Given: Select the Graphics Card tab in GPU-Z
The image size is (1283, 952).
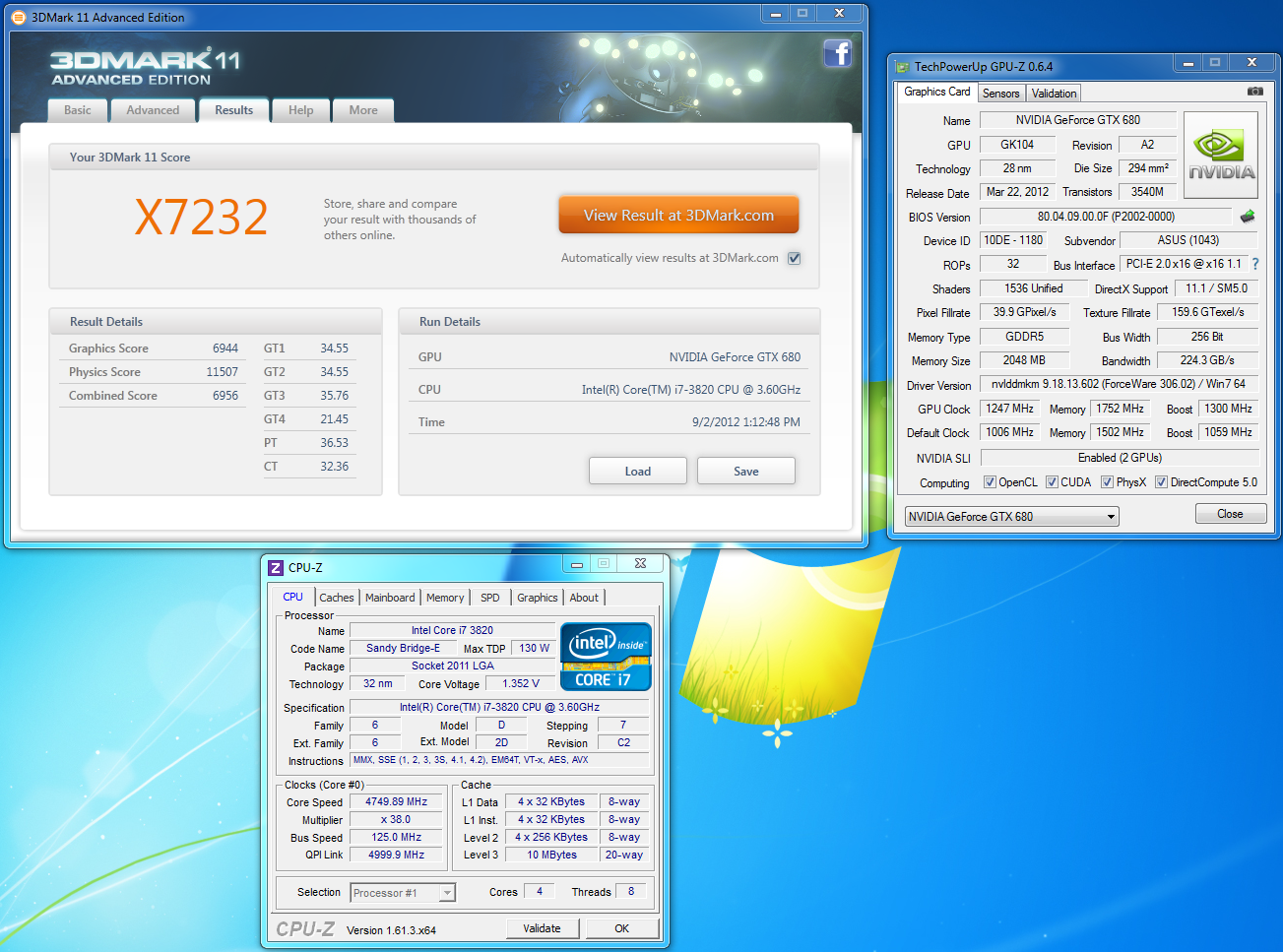Looking at the screenshot, I should 937,92.
